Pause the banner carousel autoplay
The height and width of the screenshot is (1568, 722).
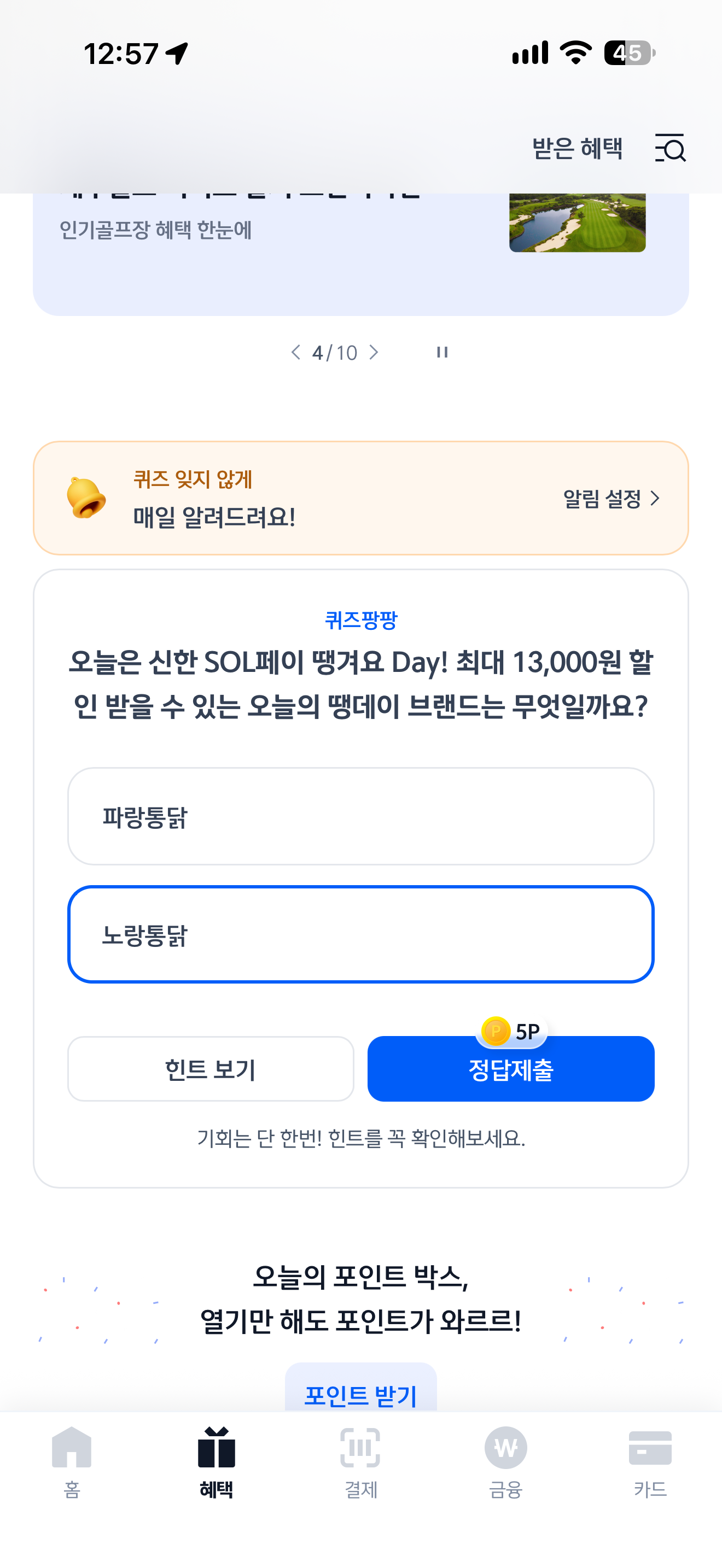[442, 352]
